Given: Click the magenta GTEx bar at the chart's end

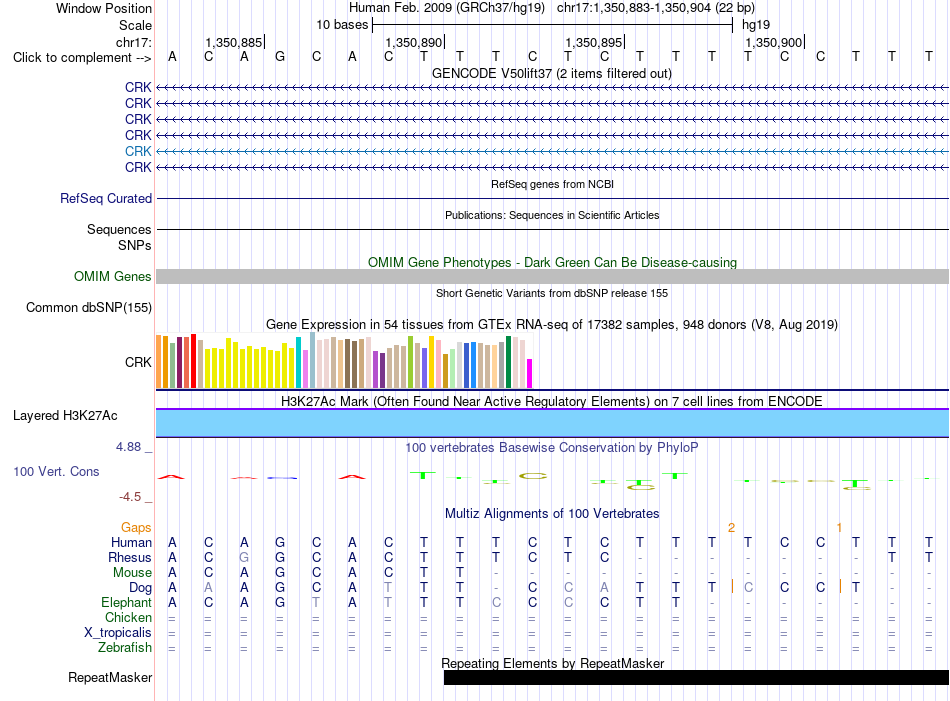Looking at the screenshot, I should pos(530,374).
